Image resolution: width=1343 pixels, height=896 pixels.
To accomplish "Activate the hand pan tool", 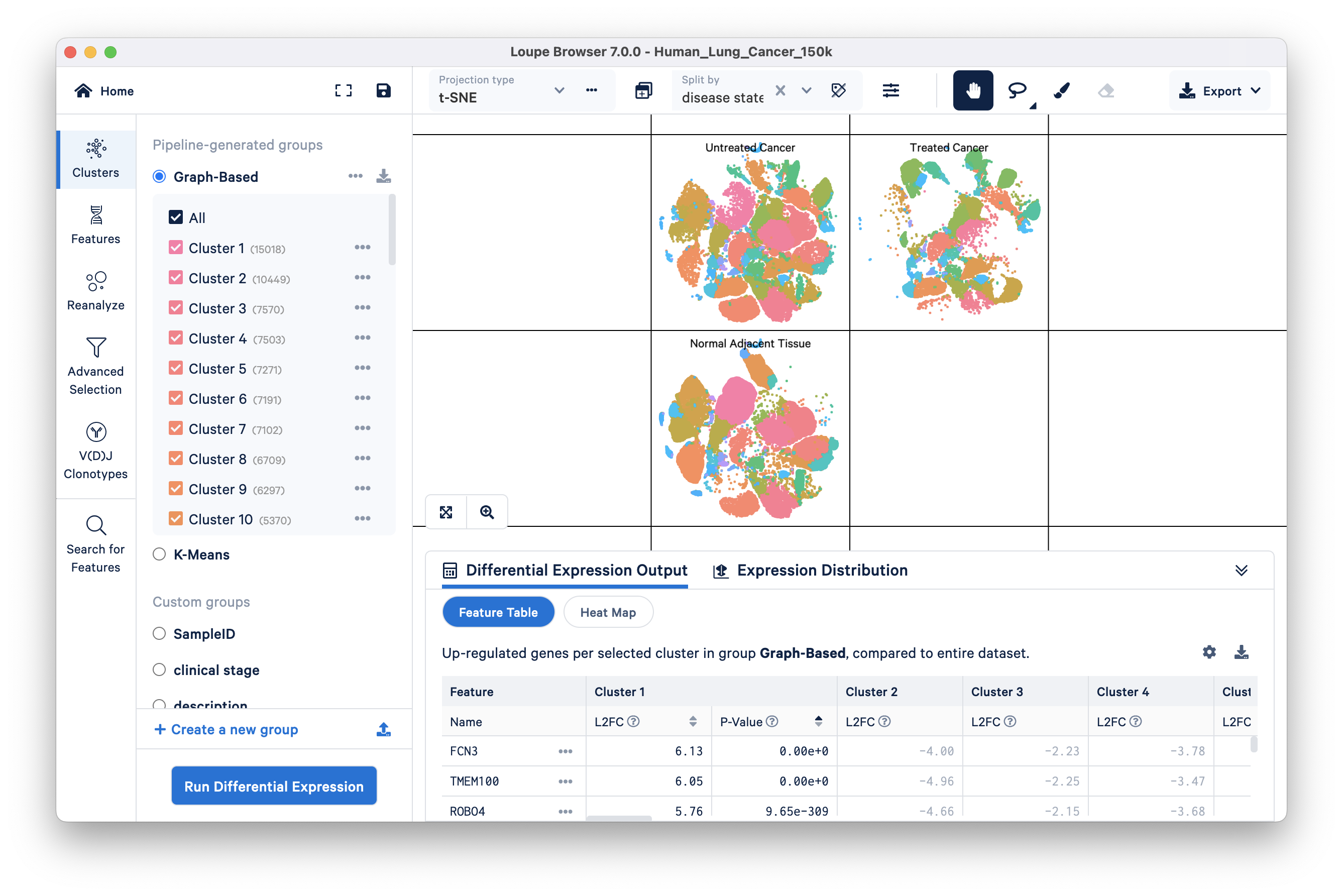I will pos(973,91).
